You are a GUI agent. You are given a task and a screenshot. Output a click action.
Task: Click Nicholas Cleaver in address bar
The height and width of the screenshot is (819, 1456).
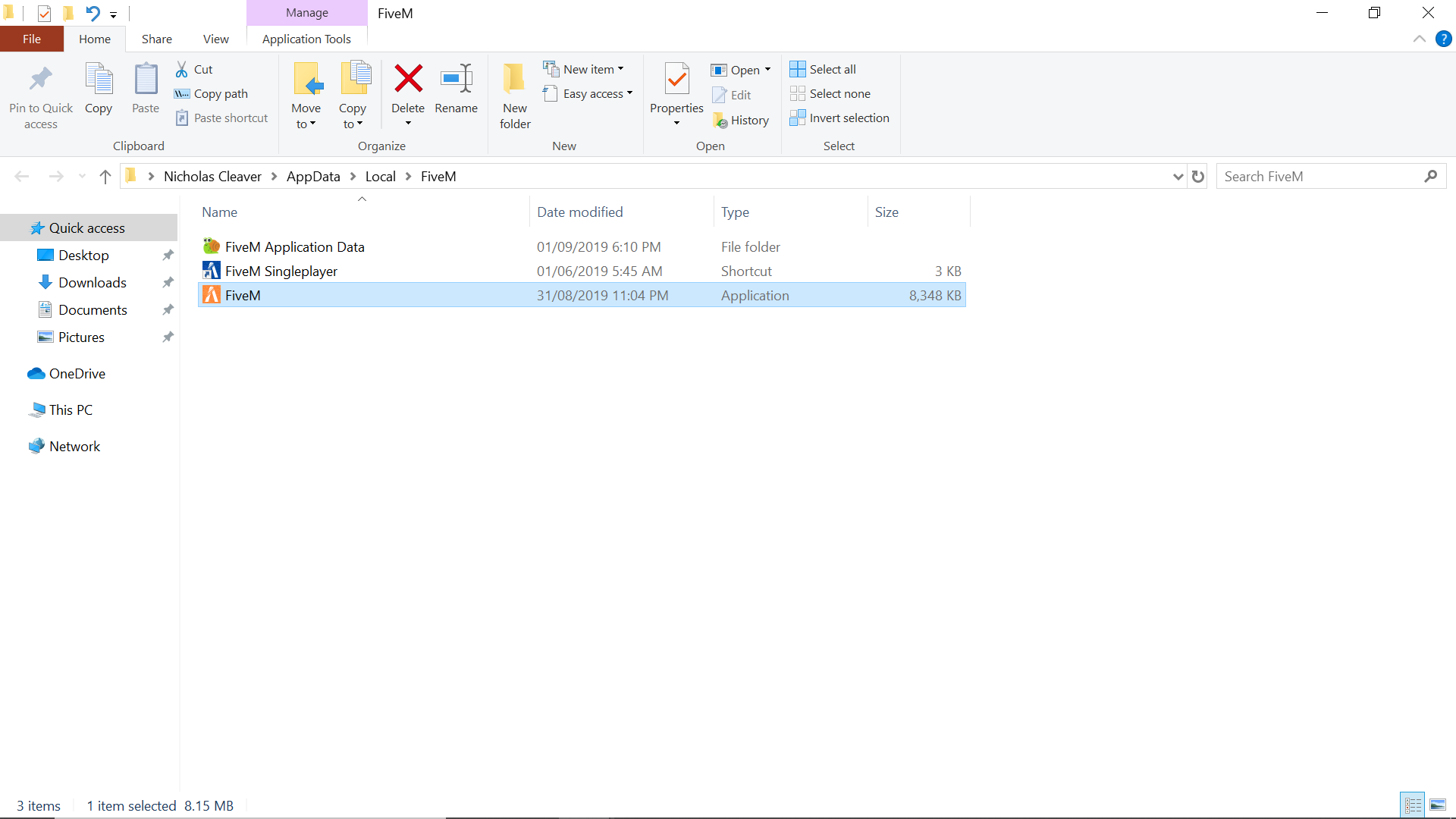pos(212,177)
